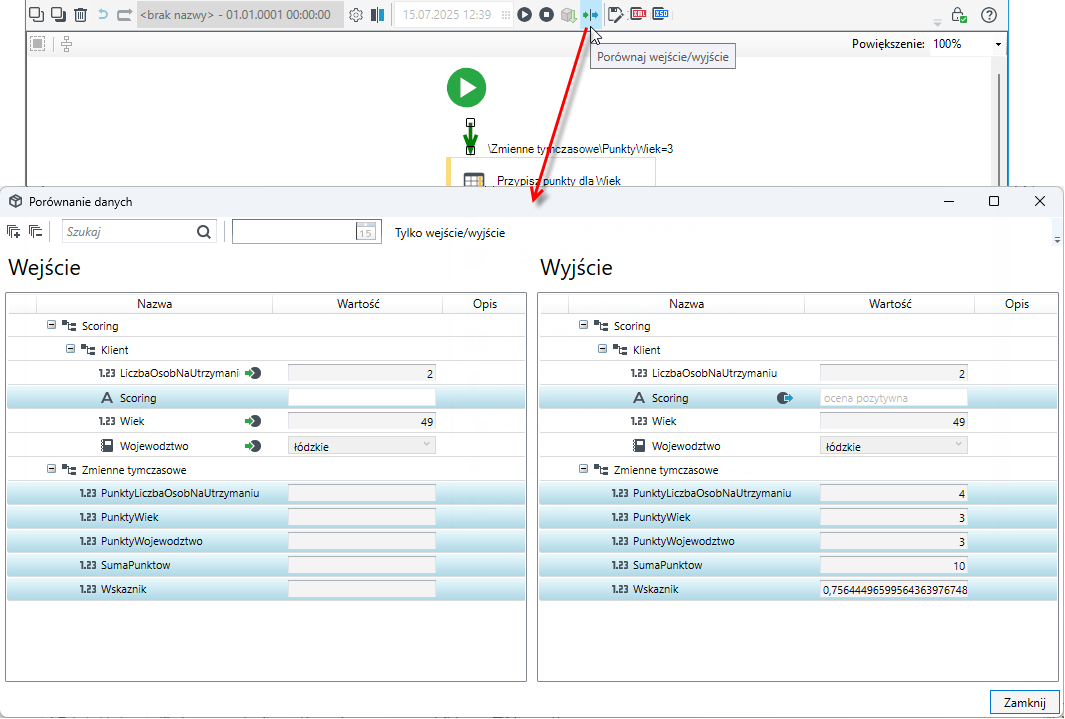Collapse Zmienne tymczasowe in Wyjście tree
Image resolution: width=1065 pixels, height=719 pixels.
[583, 469]
